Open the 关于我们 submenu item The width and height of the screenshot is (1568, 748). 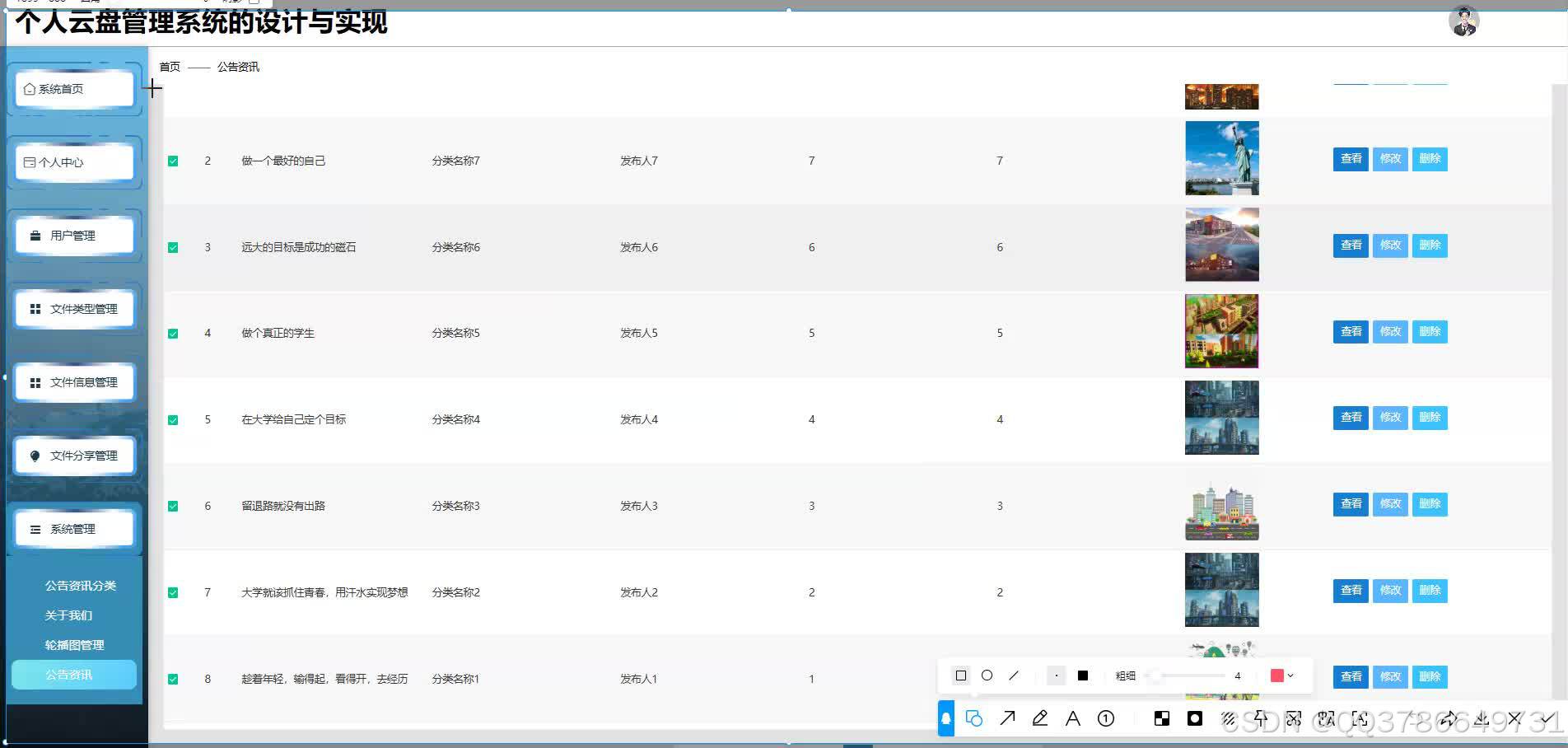point(68,615)
